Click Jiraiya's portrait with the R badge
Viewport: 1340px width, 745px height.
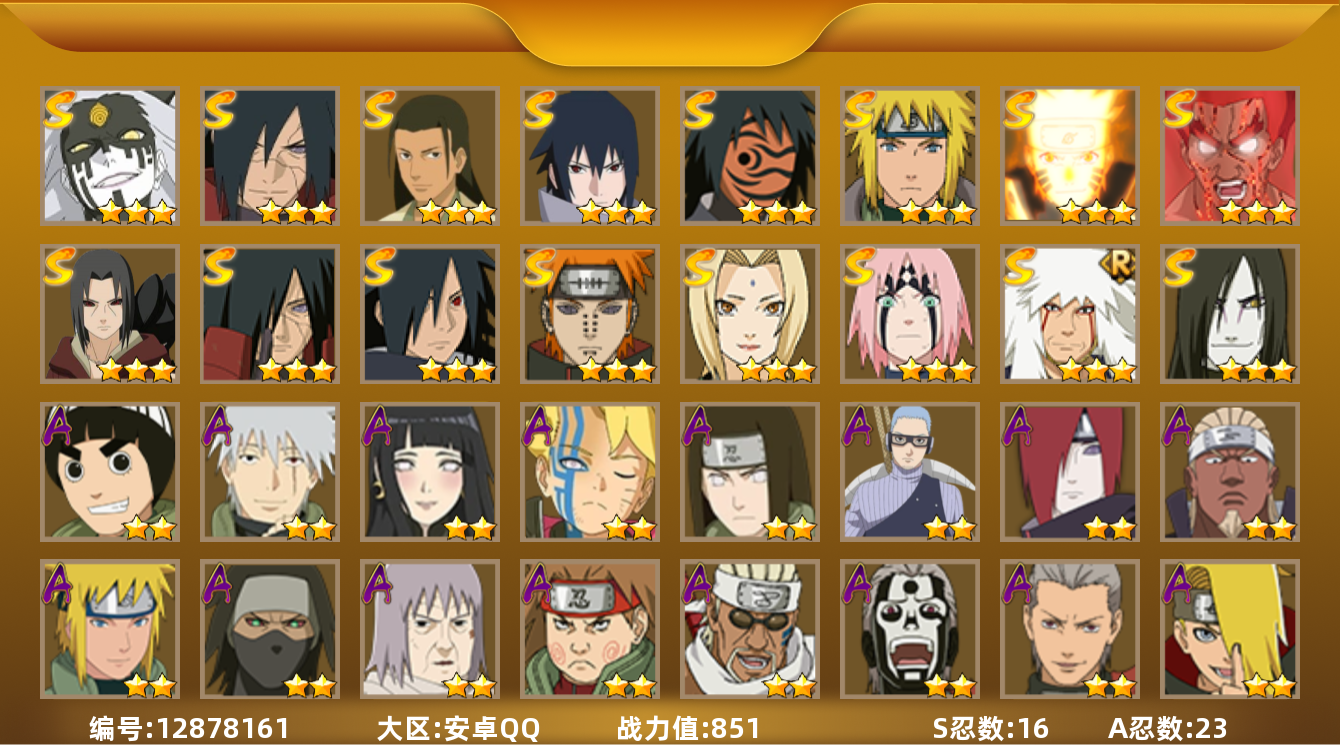coord(1070,314)
